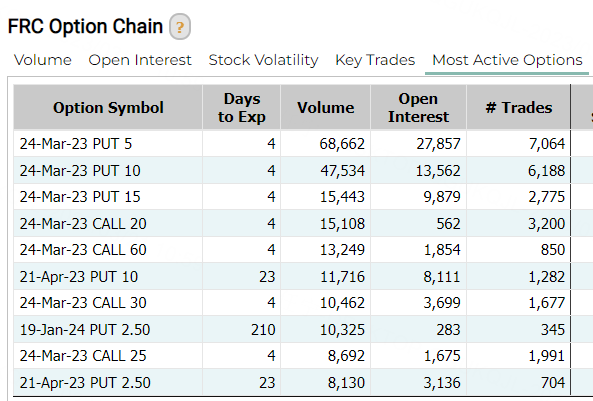Image resolution: width=593 pixels, height=401 pixels.
Task: Click volume value 10,462
Action: pos(342,303)
